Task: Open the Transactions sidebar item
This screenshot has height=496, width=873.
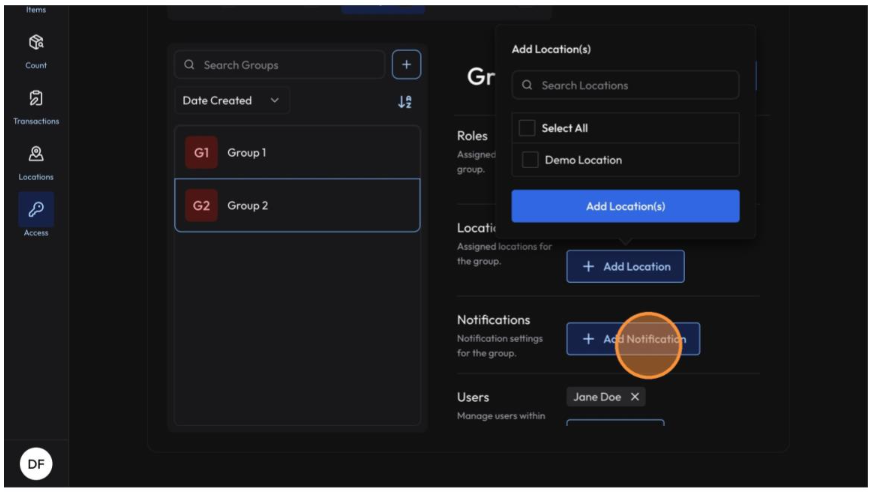Action: [36, 107]
